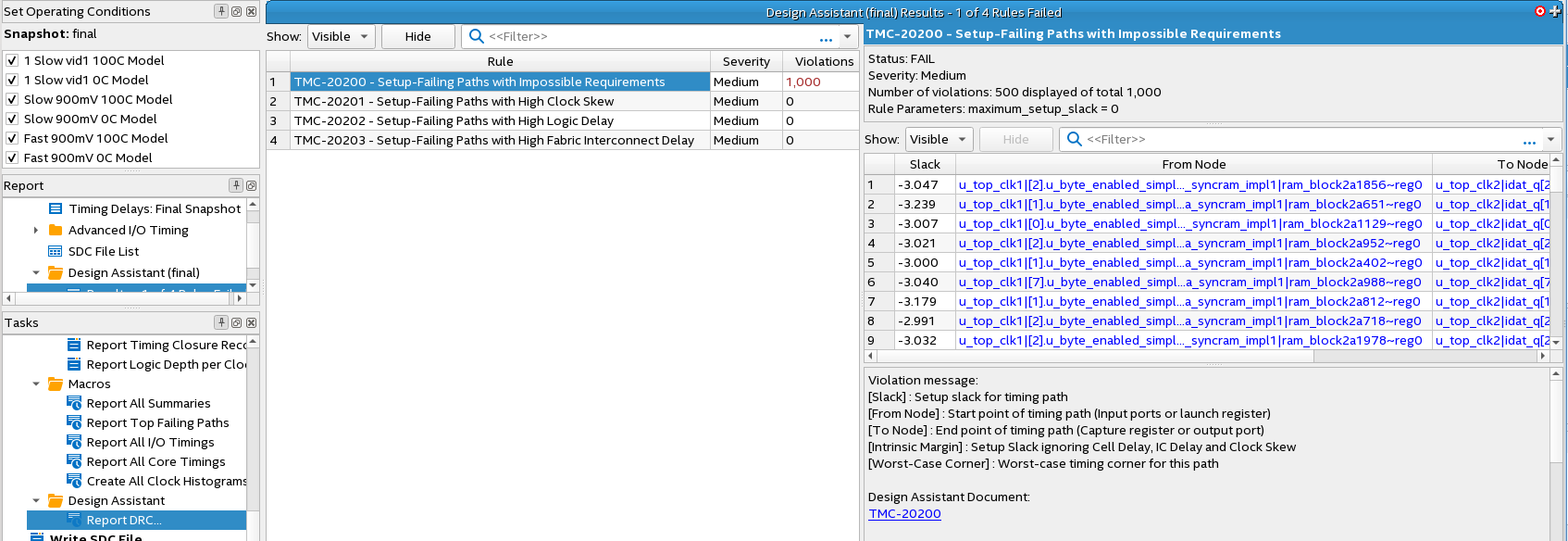Expand the Advanced I/O Timing folder
Viewport: 1568px width, 541px height.
point(36,230)
